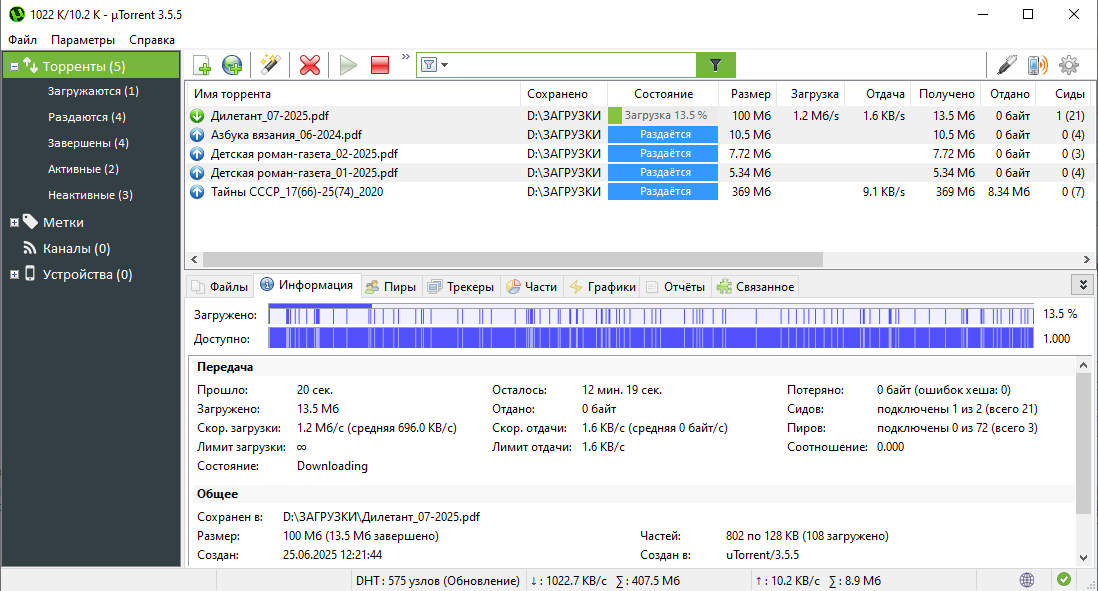Sort by the Загрузка column header
Screen dimensions: 1098x591
coord(812,94)
